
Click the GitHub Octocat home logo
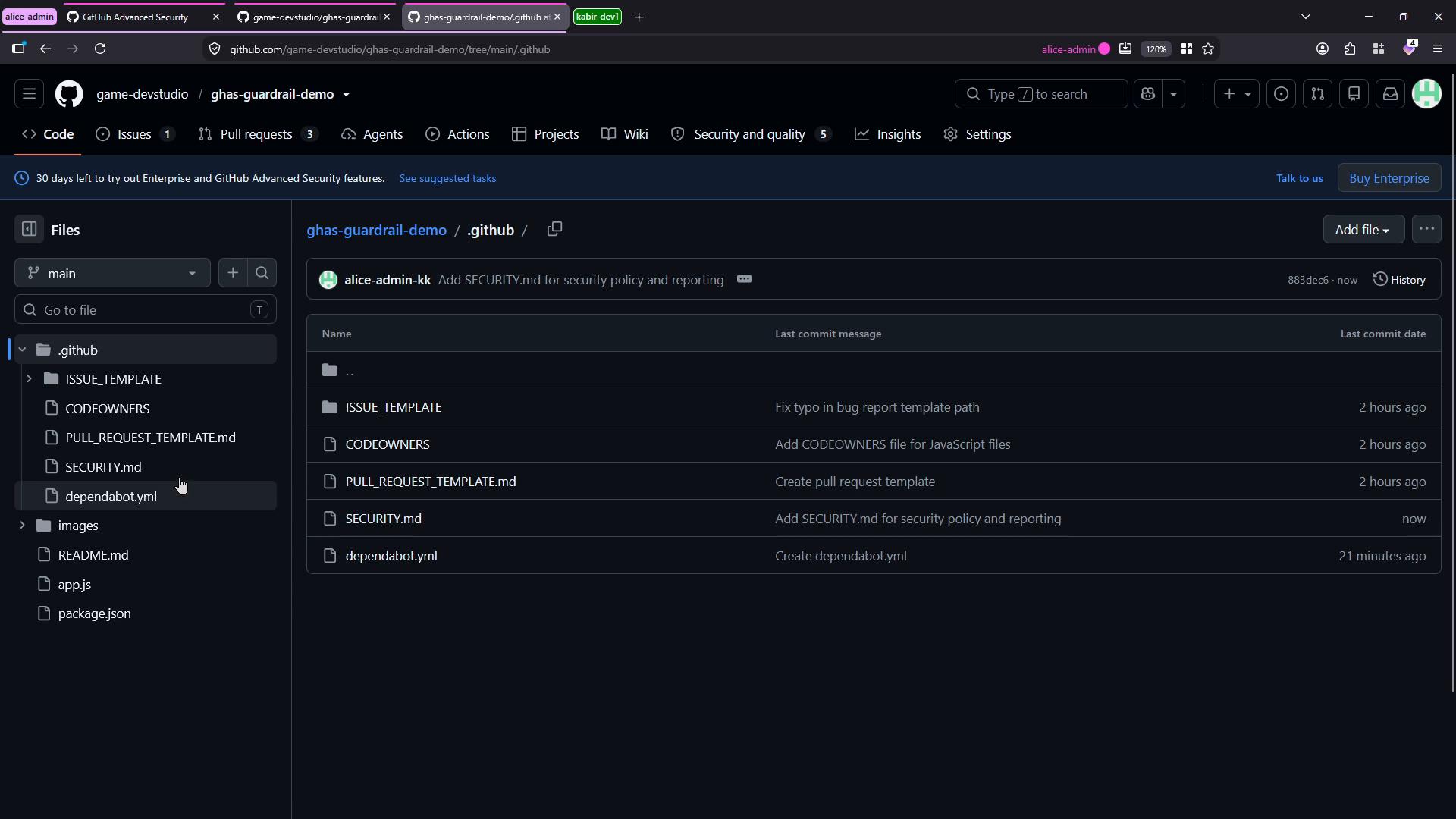pyautogui.click(x=69, y=94)
